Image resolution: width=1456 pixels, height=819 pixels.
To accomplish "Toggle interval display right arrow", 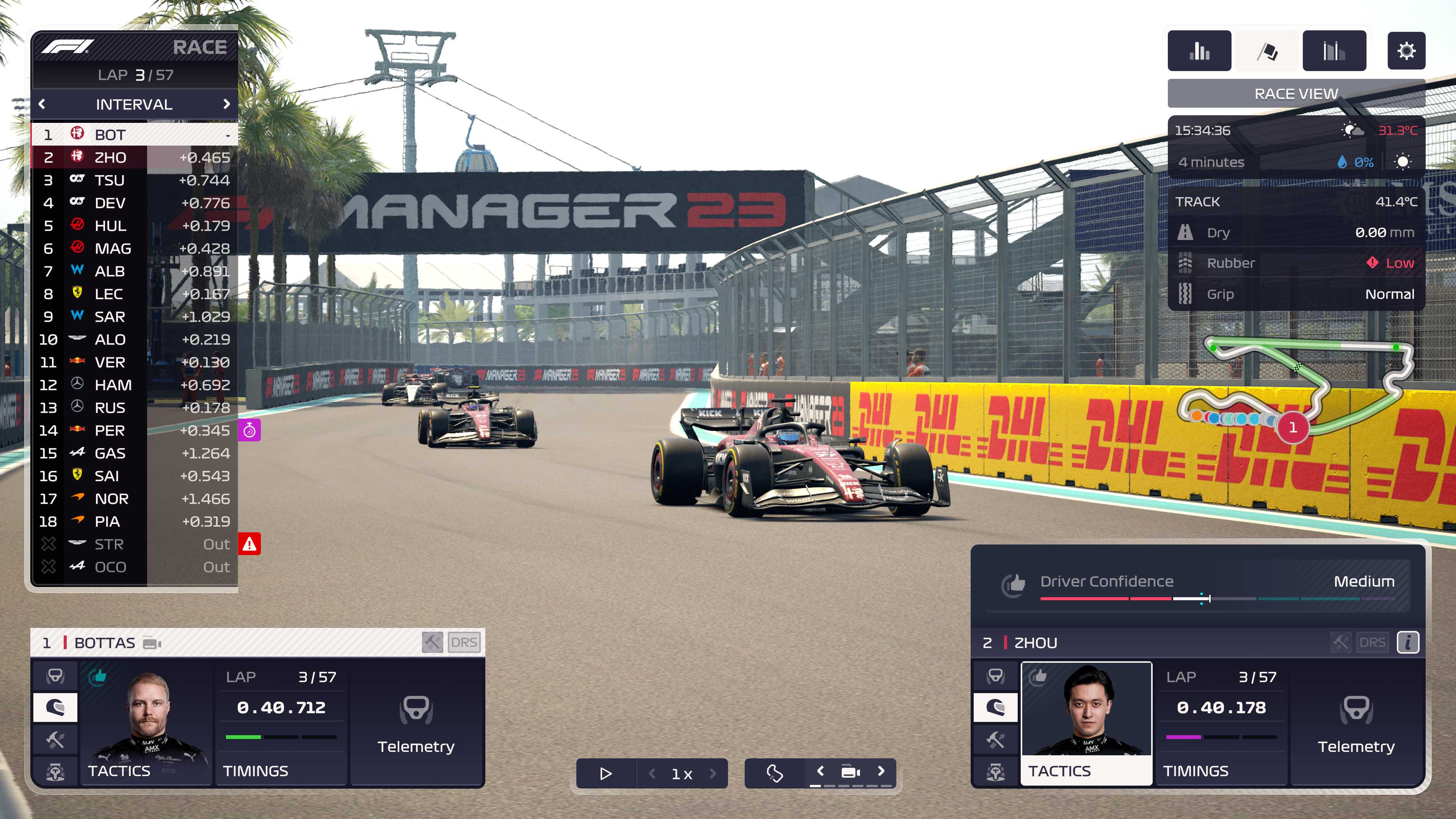I will [227, 104].
